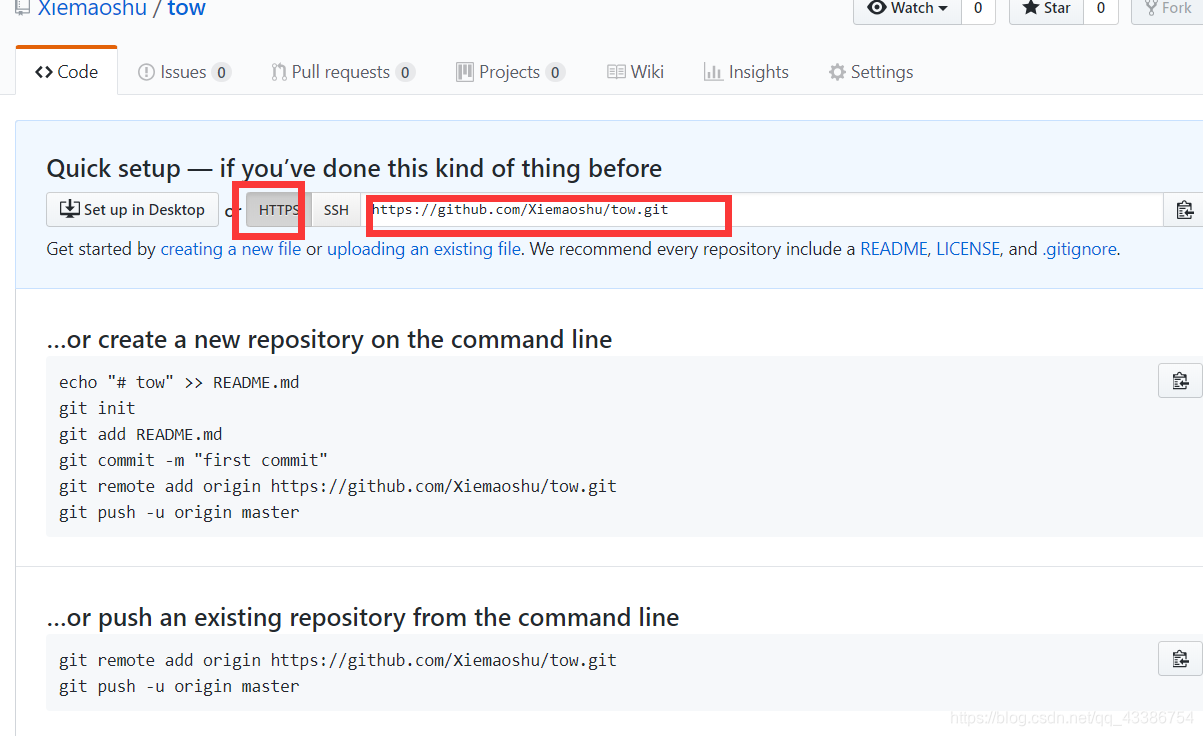
Task: Copy repository URL to clipboard
Action: (1184, 210)
